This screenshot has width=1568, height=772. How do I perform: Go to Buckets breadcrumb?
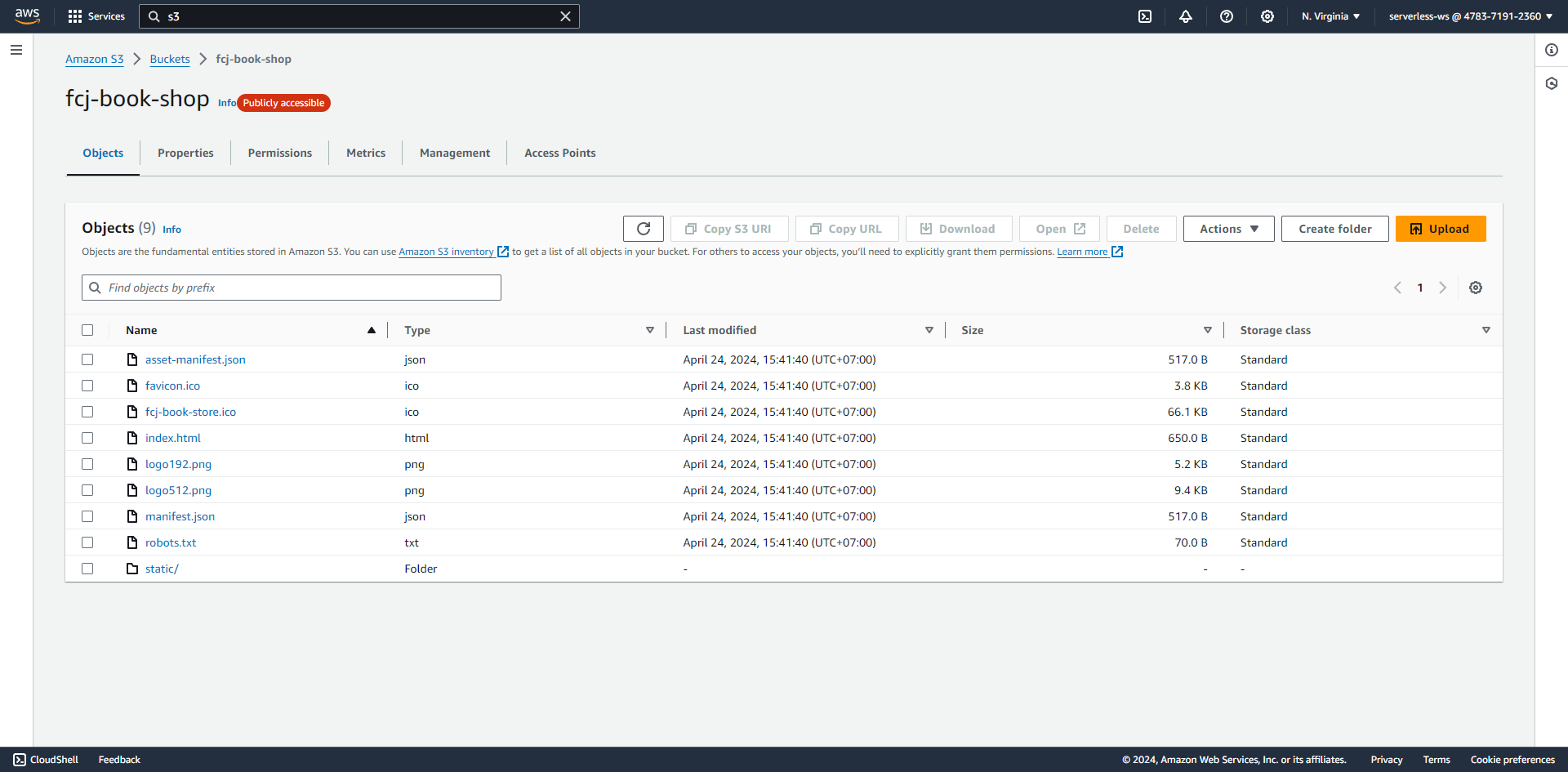[170, 59]
